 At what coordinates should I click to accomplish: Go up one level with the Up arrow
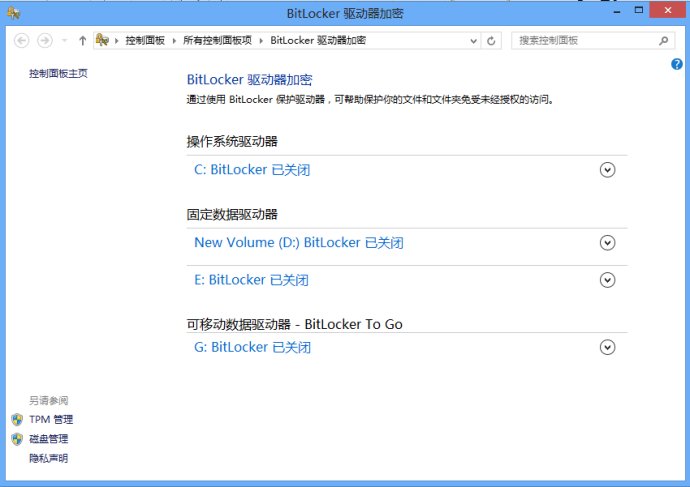pyautogui.click(x=82, y=41)
